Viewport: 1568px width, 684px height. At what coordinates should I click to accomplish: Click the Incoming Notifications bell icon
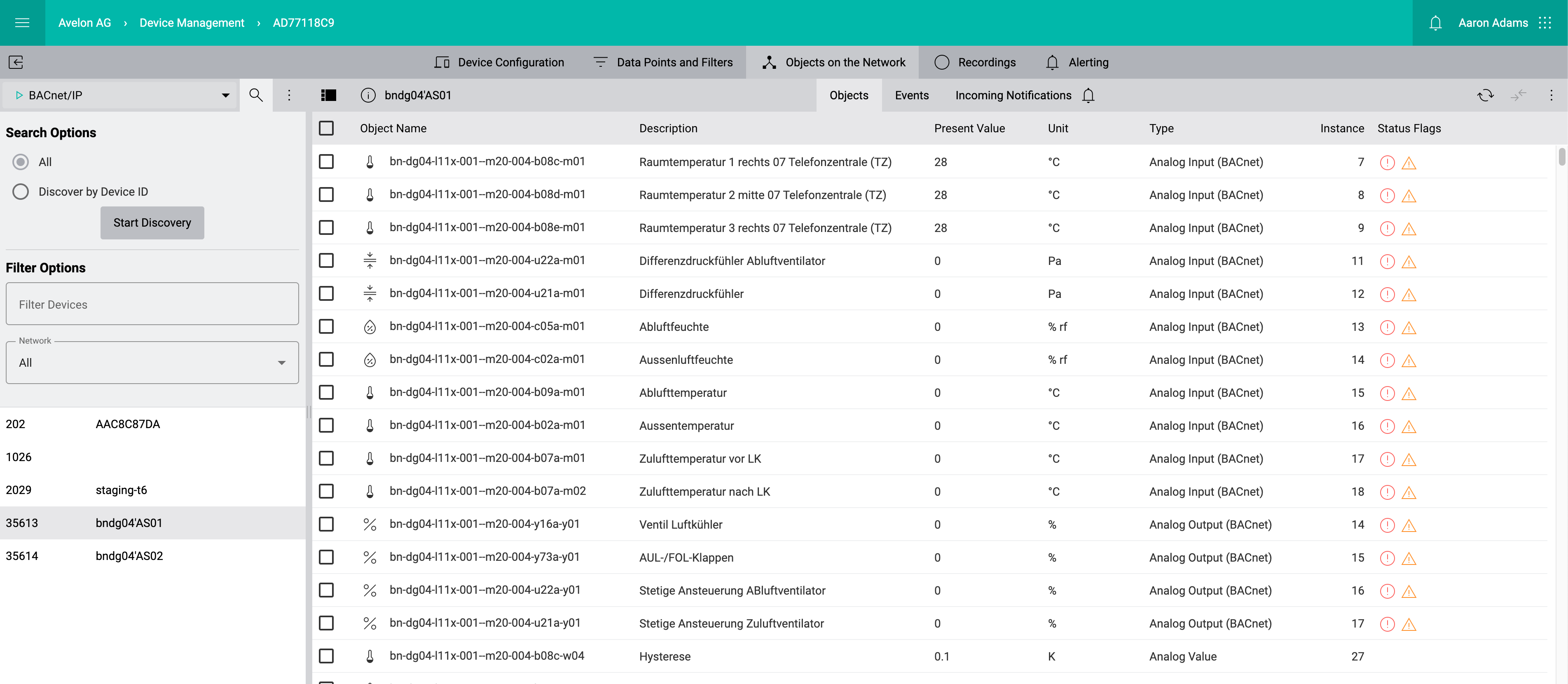(x=1088, y=95)
